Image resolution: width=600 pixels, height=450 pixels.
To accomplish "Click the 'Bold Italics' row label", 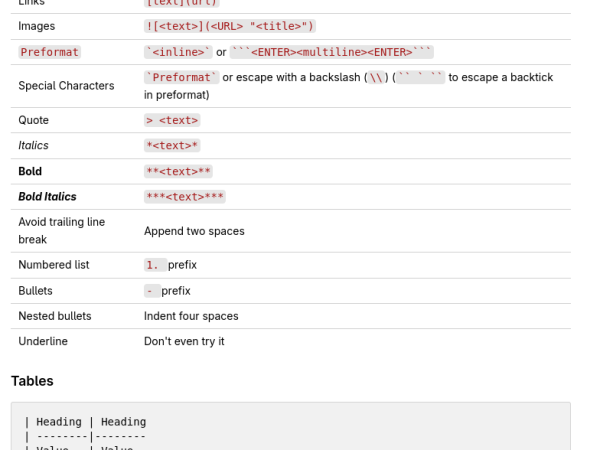I will pos(47,197).
